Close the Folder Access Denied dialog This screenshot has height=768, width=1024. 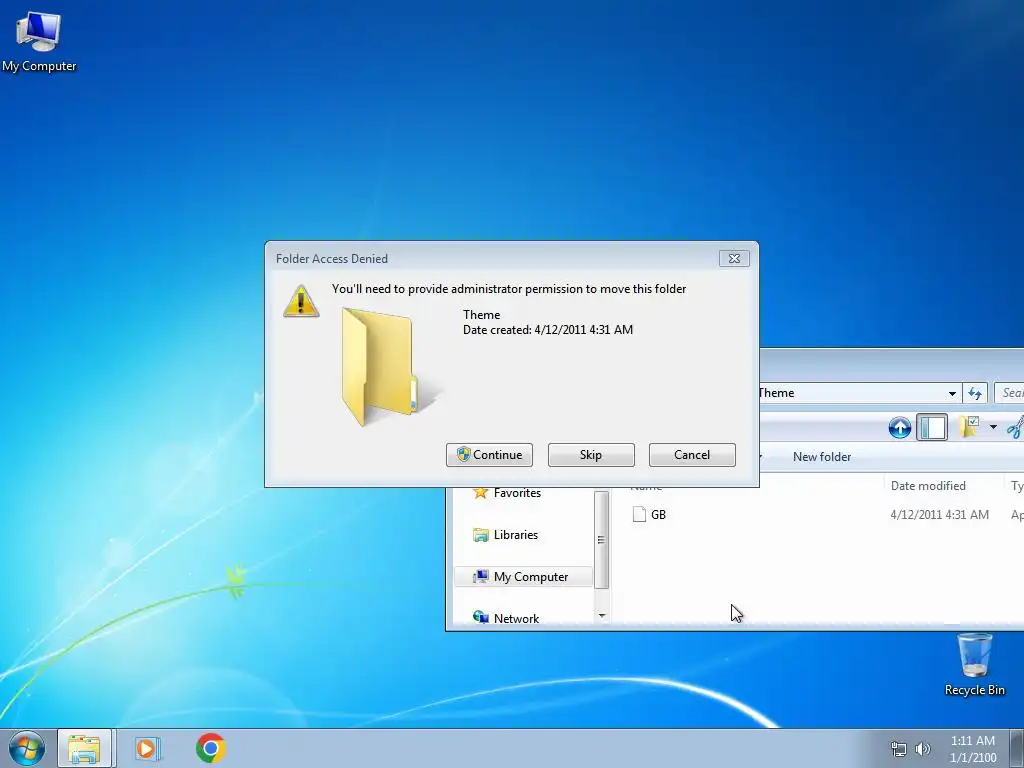click(734, 259)
